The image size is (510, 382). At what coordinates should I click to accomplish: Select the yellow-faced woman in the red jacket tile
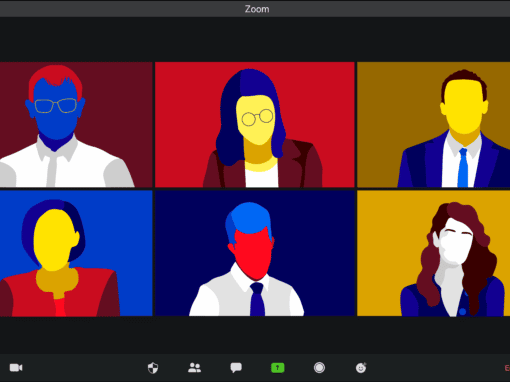pyautogui.click(x=76, y=253)
